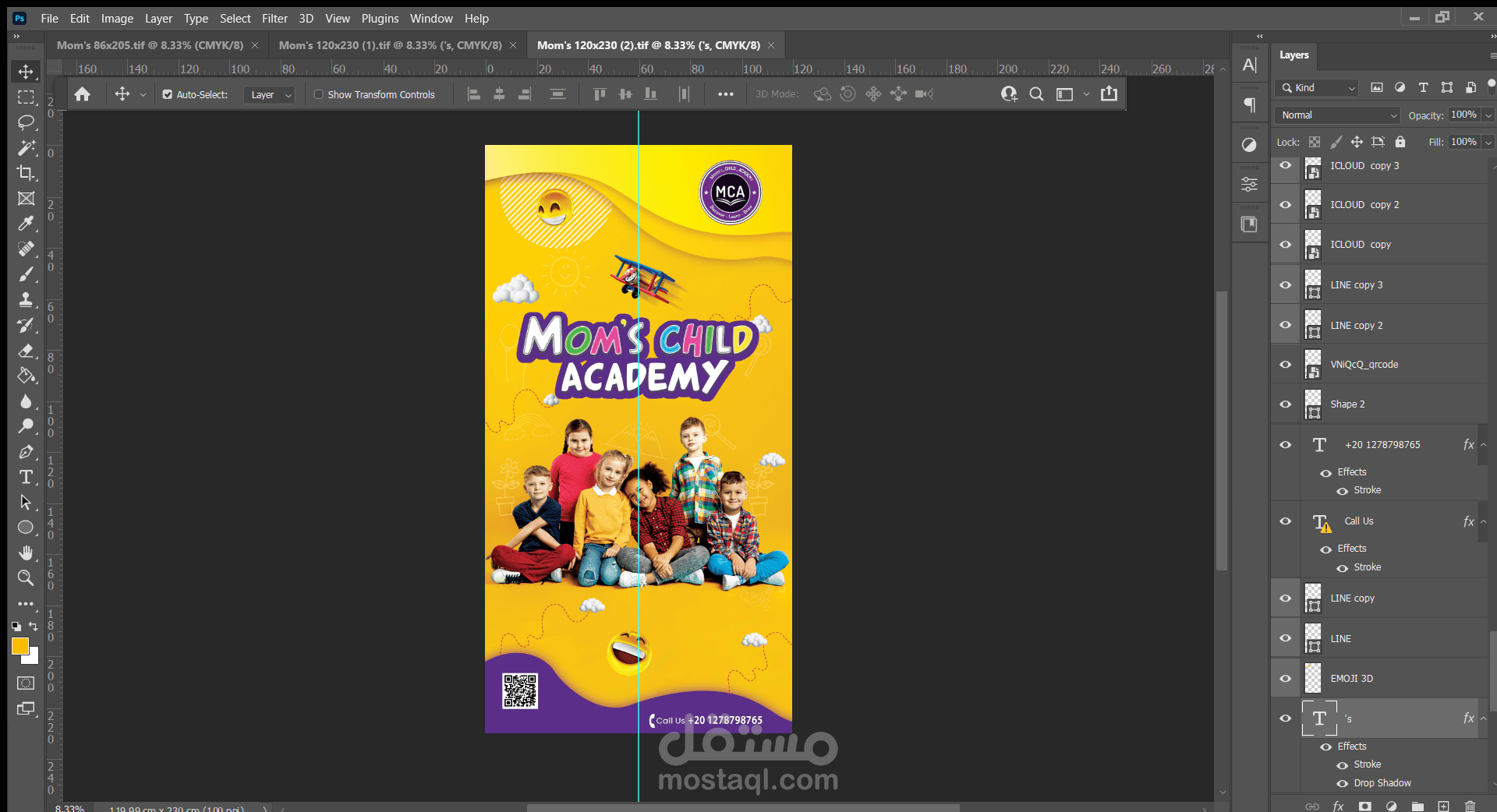The height and width of the screenshot is (812, 1497).
Task: Add a layer mask icon
Action: [x=1364, y=806]
